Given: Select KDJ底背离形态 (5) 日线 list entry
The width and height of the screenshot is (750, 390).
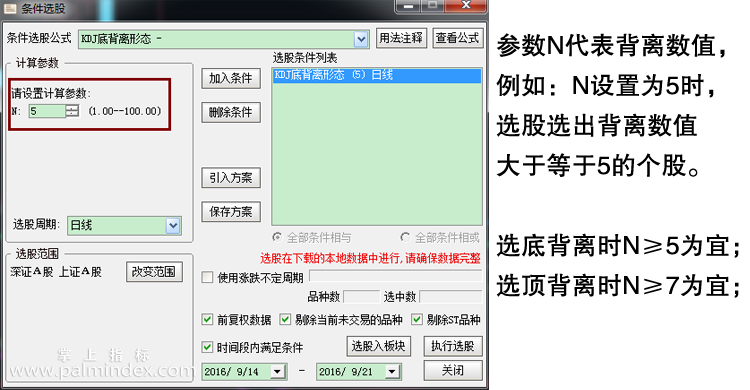Looking at the screenshot, I should pos(377,76).
